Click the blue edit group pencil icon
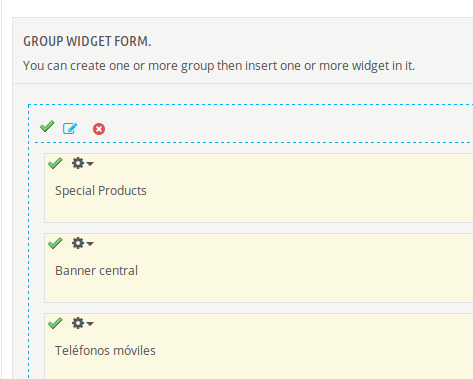Viewport: 473px width, 379px height. point(70,128)
